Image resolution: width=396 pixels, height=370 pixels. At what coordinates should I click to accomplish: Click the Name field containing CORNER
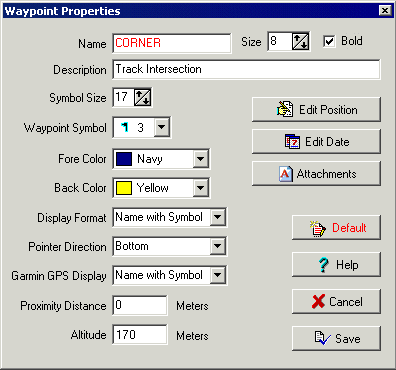[x=172, y=43]
